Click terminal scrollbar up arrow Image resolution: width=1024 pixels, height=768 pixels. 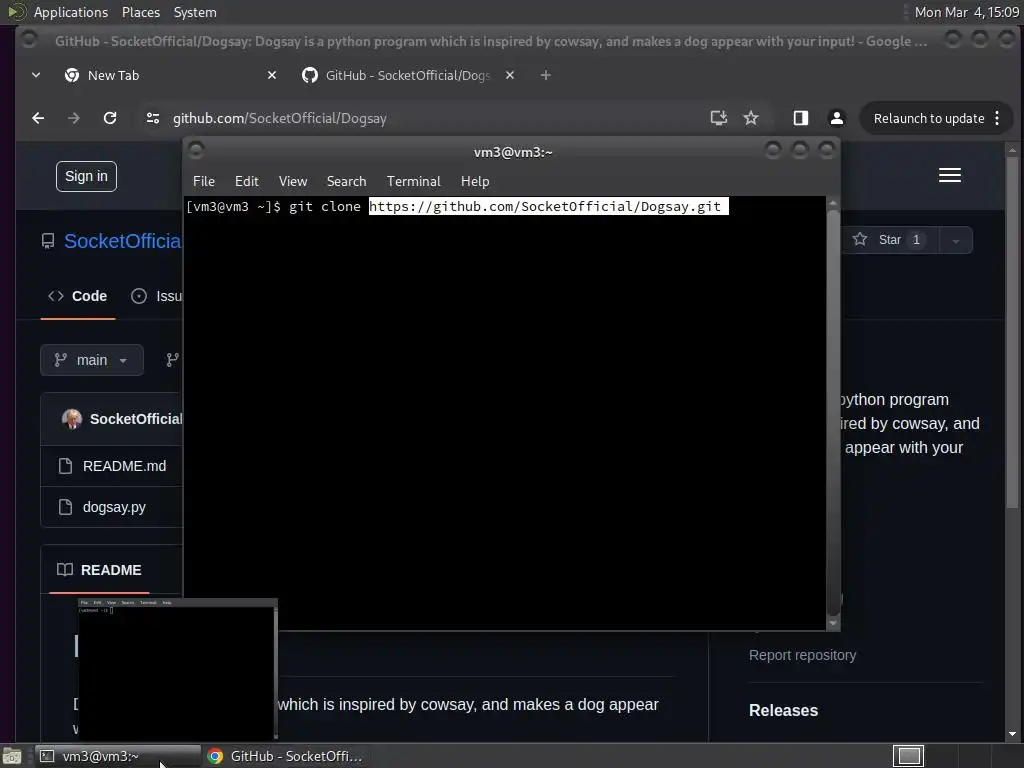pyautogui.click(x=833, y=203)
